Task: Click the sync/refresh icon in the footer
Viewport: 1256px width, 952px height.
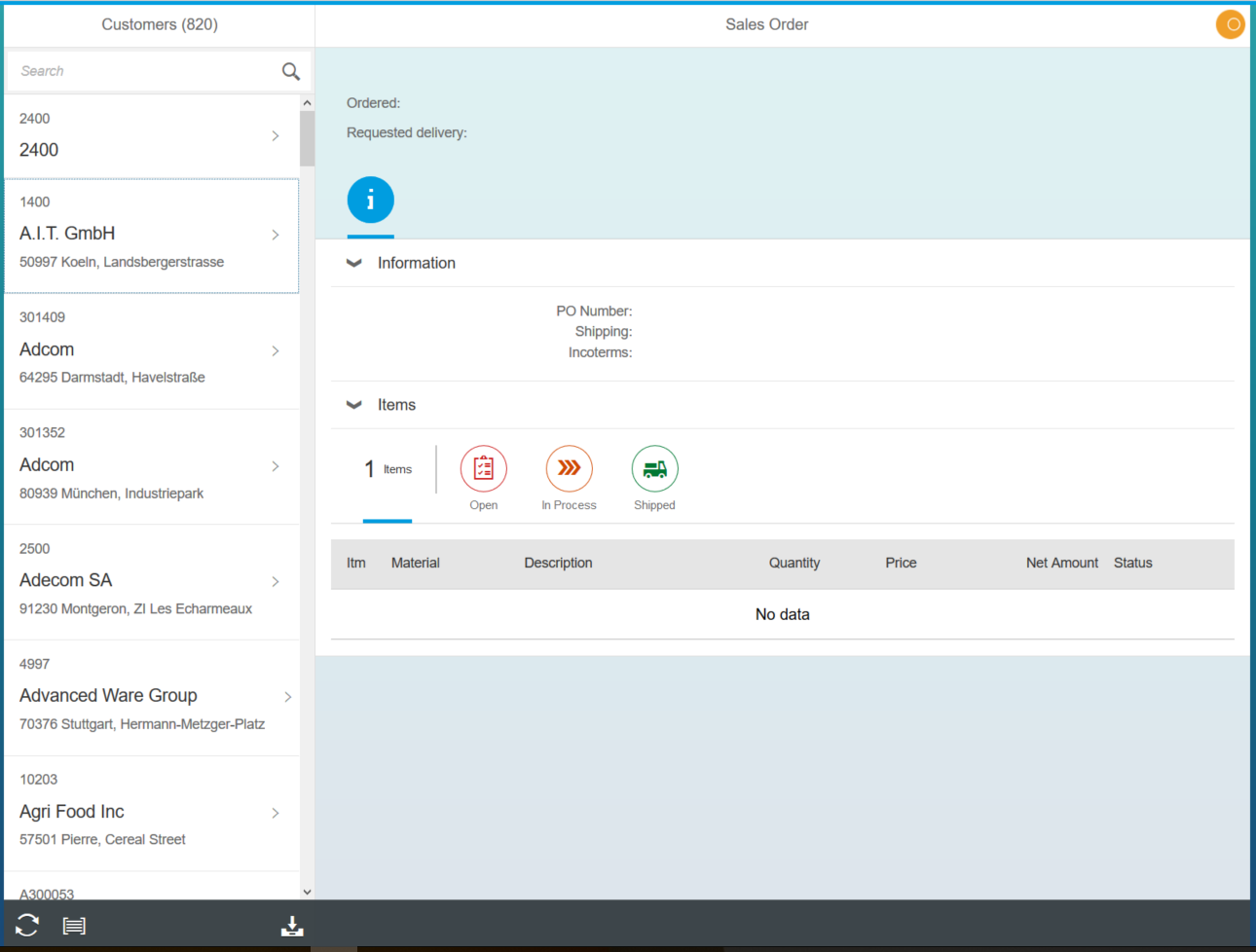Action: 26,925
